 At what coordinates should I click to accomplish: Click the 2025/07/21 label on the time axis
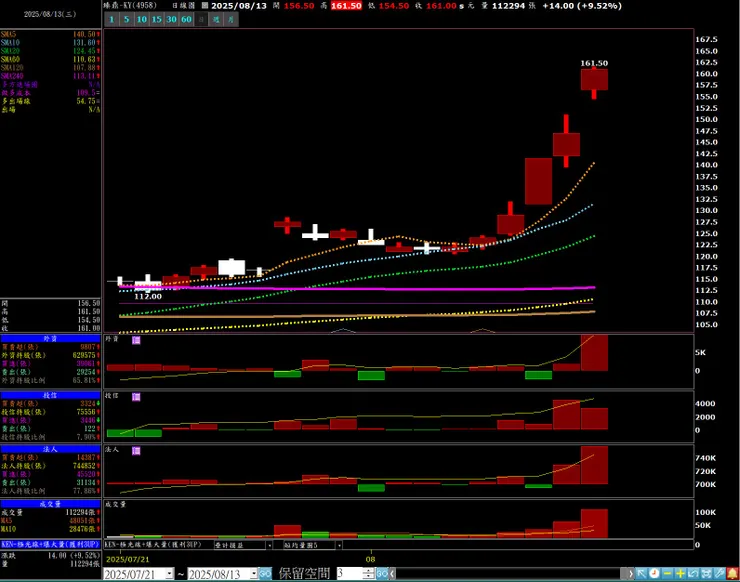pos(127,559)
